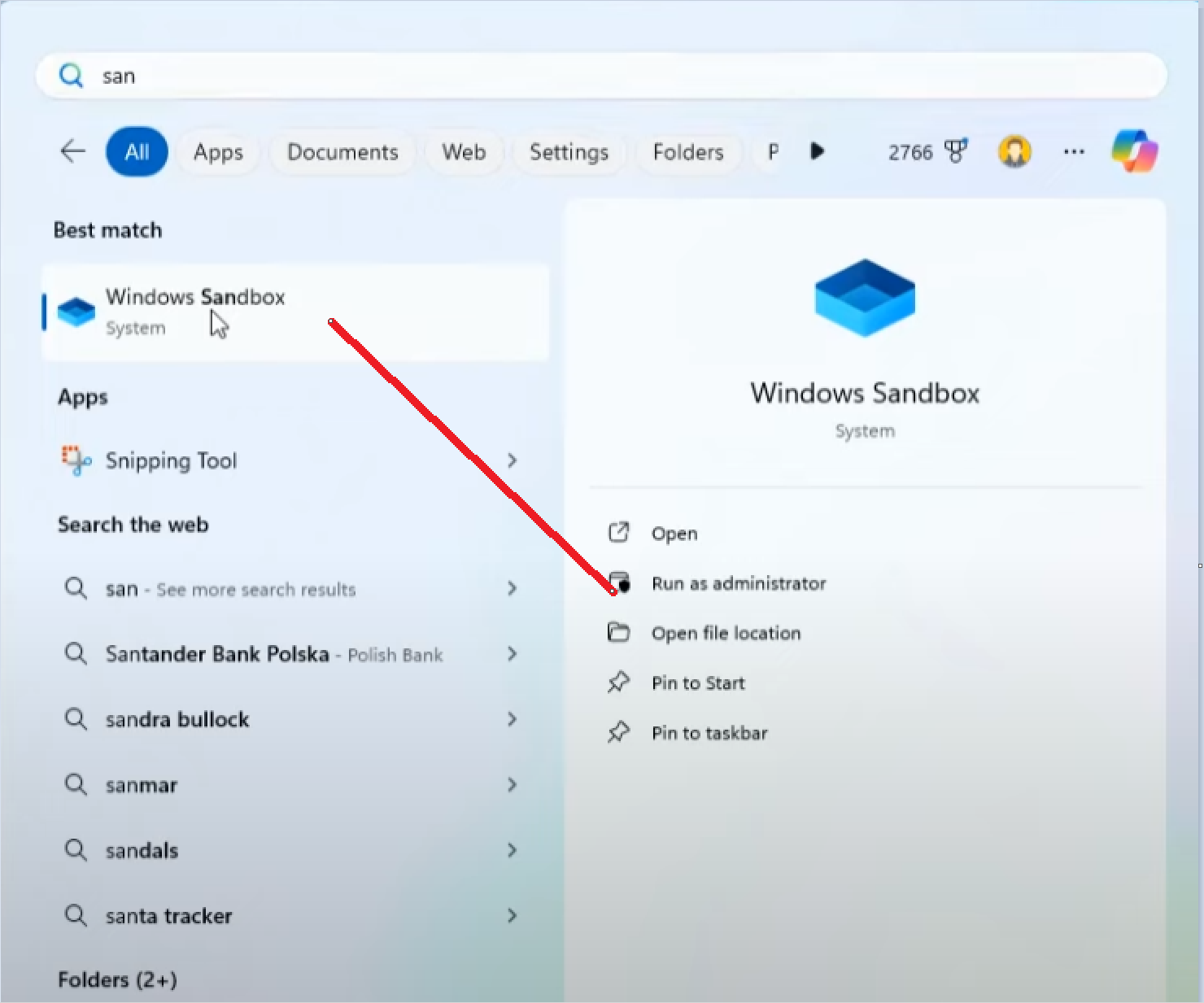Choose Run as administrator
This screenshot has width=1204, height=1003.
point(739,583)
